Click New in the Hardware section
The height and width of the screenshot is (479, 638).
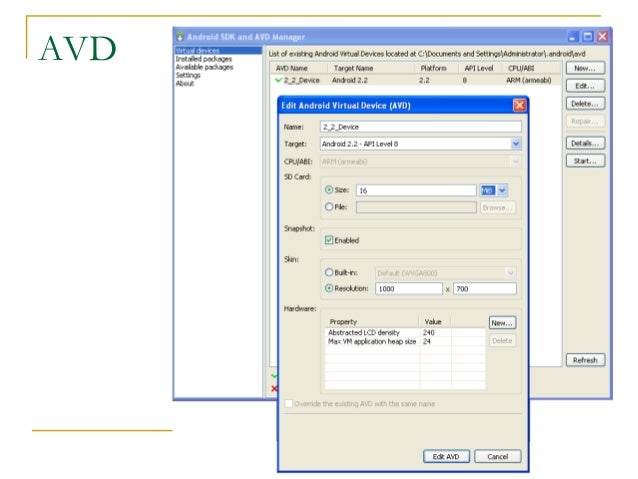(502, 323)
